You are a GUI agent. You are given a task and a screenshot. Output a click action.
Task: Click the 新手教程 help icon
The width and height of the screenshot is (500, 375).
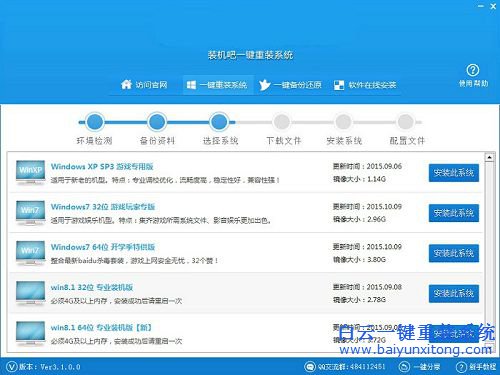pyautogui.click(x=461, y=367)
